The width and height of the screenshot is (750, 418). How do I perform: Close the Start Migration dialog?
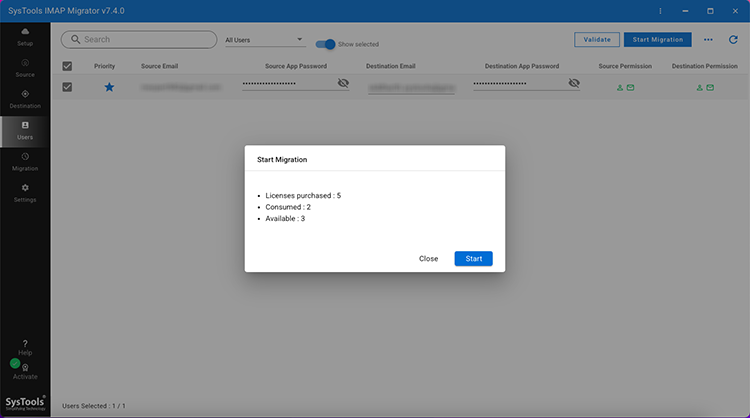coord(428,259)
